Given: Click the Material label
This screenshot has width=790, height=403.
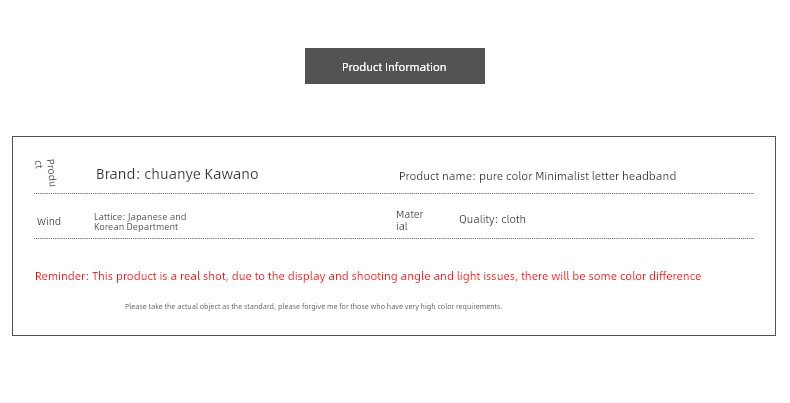Looking at the screenshot, I should [409, 220].
